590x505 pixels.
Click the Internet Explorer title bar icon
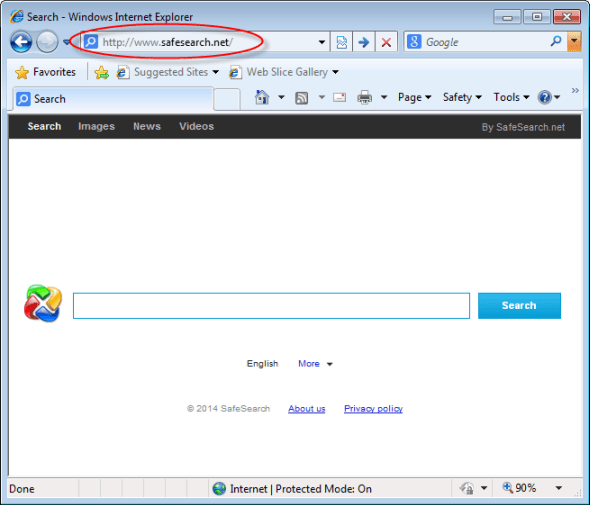[x=17, y=17]
